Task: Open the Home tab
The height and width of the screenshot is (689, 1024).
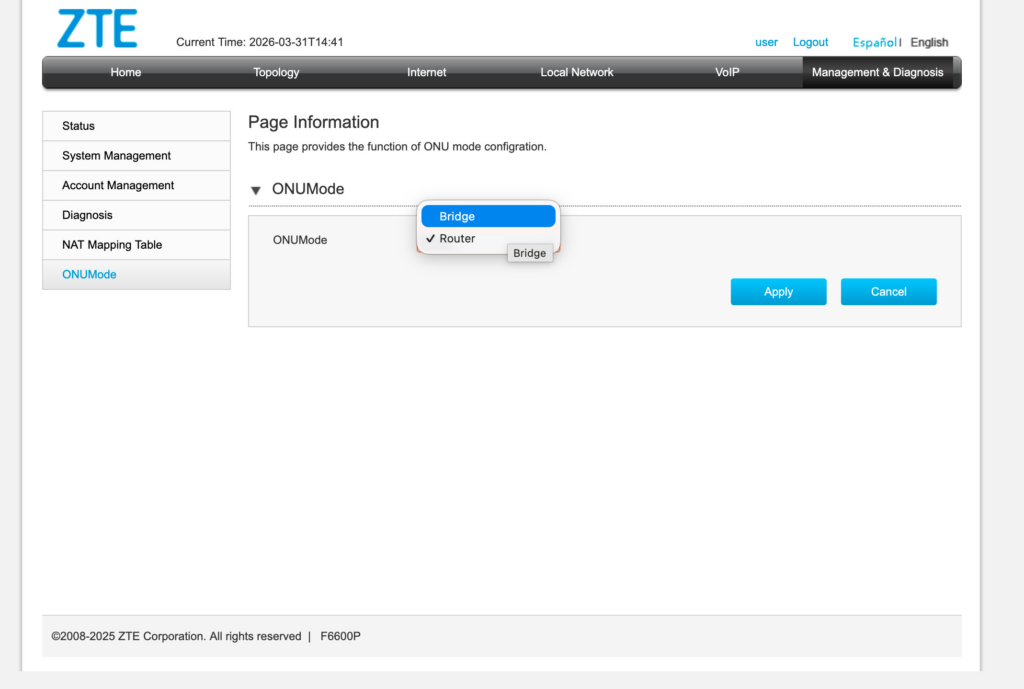Action: (126, 72)
